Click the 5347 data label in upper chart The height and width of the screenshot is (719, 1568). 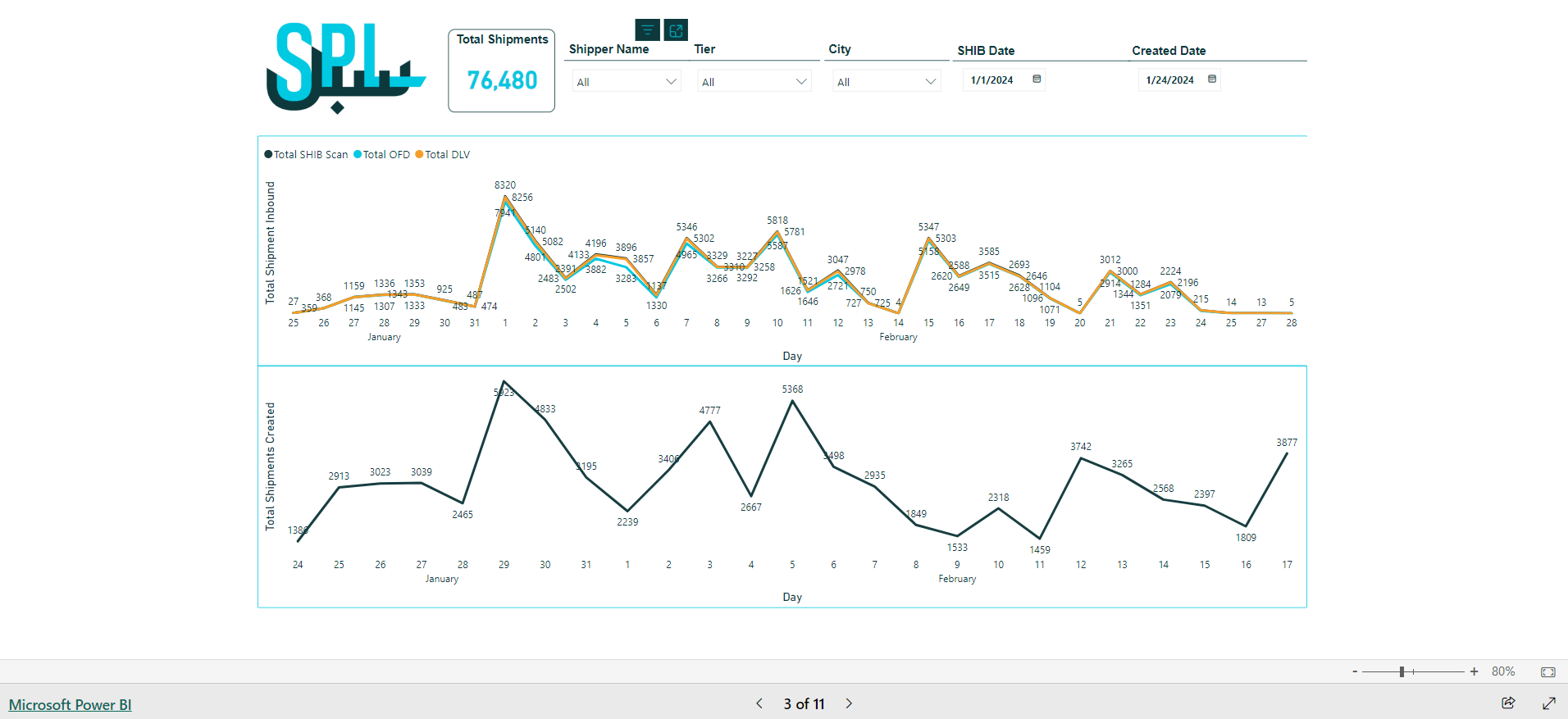(x=928, y=227)
